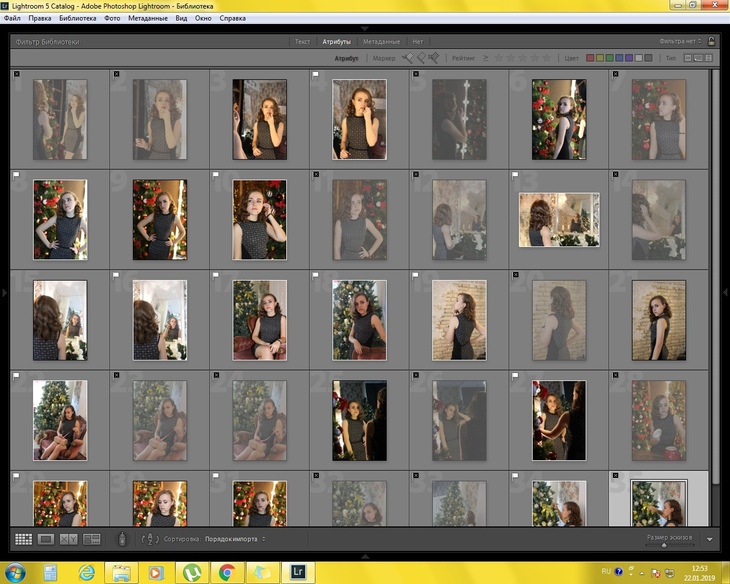730x584 pixels.
Task: Open the 'Порядок импорта' sort order dropdown
Action: (235, 539)
